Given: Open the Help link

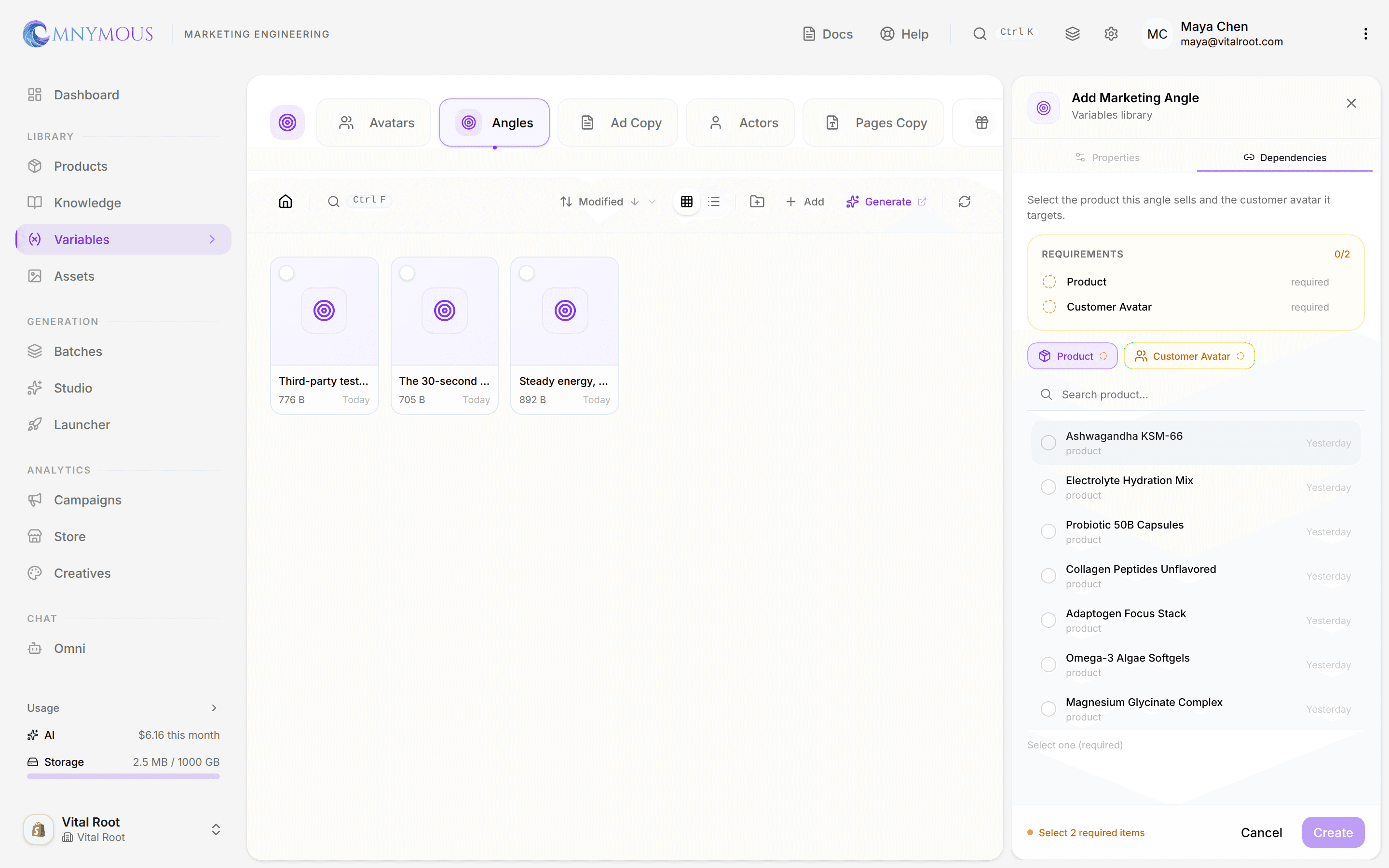Looking at the screenshot, I should click(x=905, y=34).
